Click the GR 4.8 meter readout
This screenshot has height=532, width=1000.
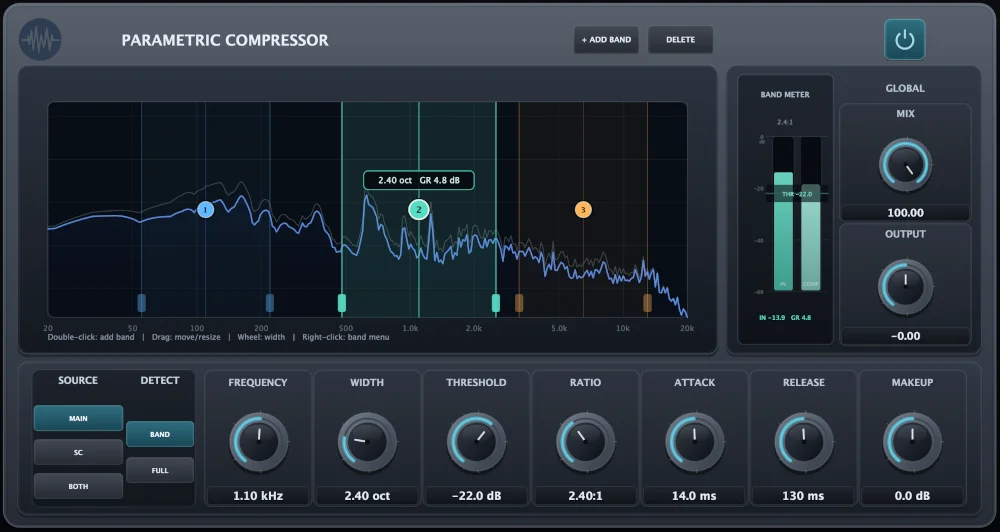[801, 318]
